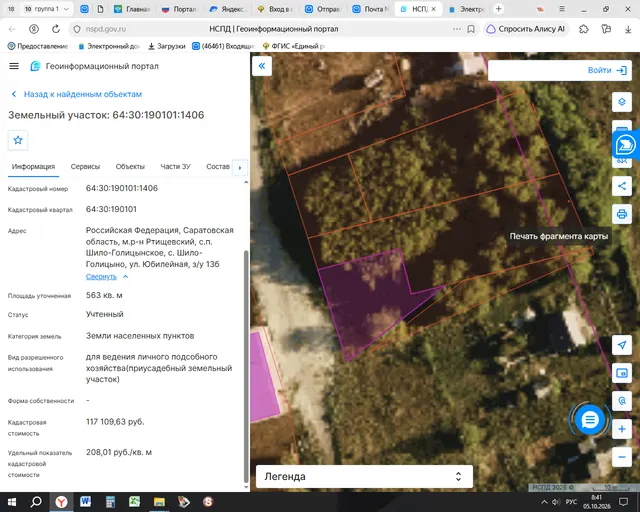Click cadastral value '117 109,63 руб.'
Screen dimensions: 640x512
click(115, 421)
